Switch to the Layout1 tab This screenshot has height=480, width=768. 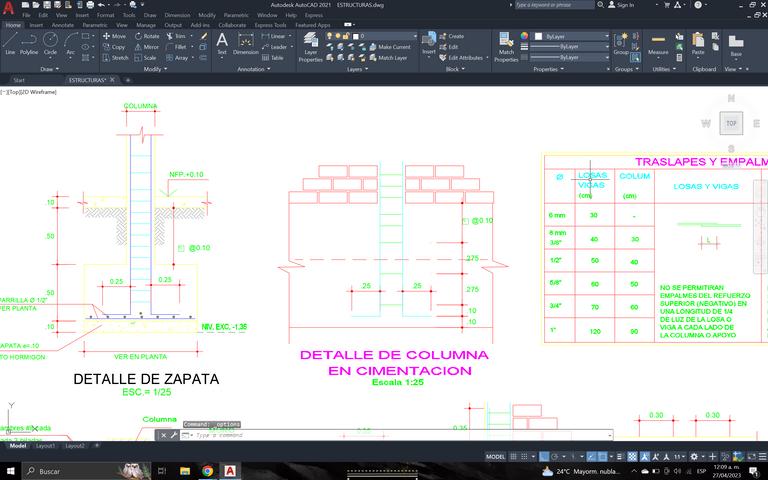click(46, 446)
